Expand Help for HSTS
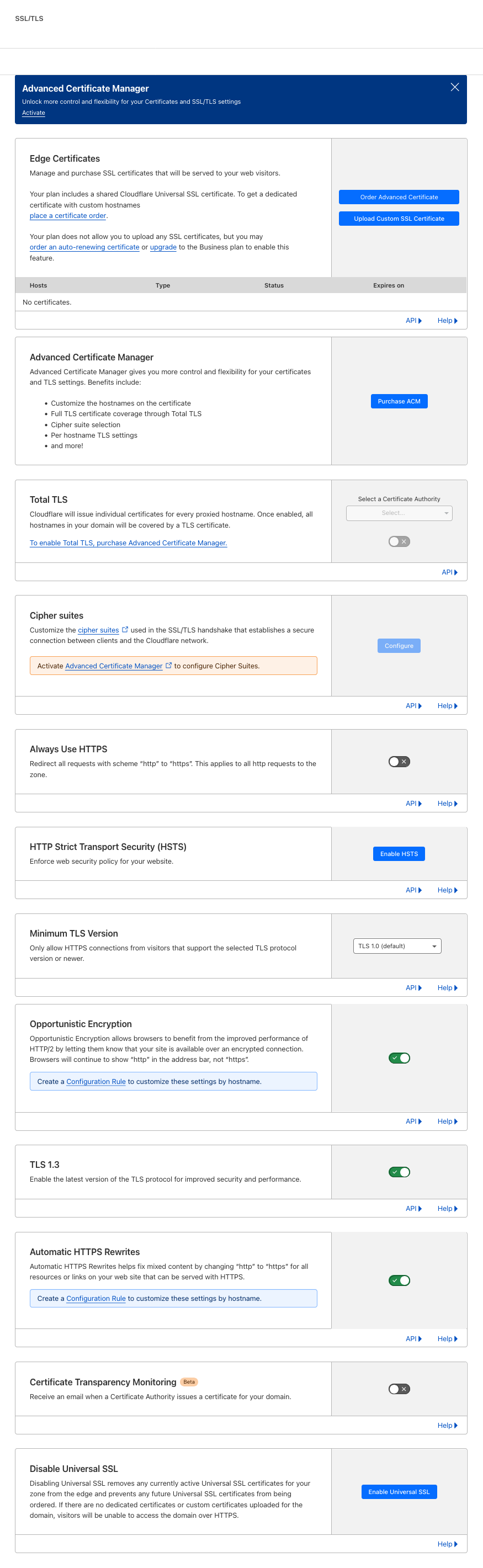 tap(448, 890)
